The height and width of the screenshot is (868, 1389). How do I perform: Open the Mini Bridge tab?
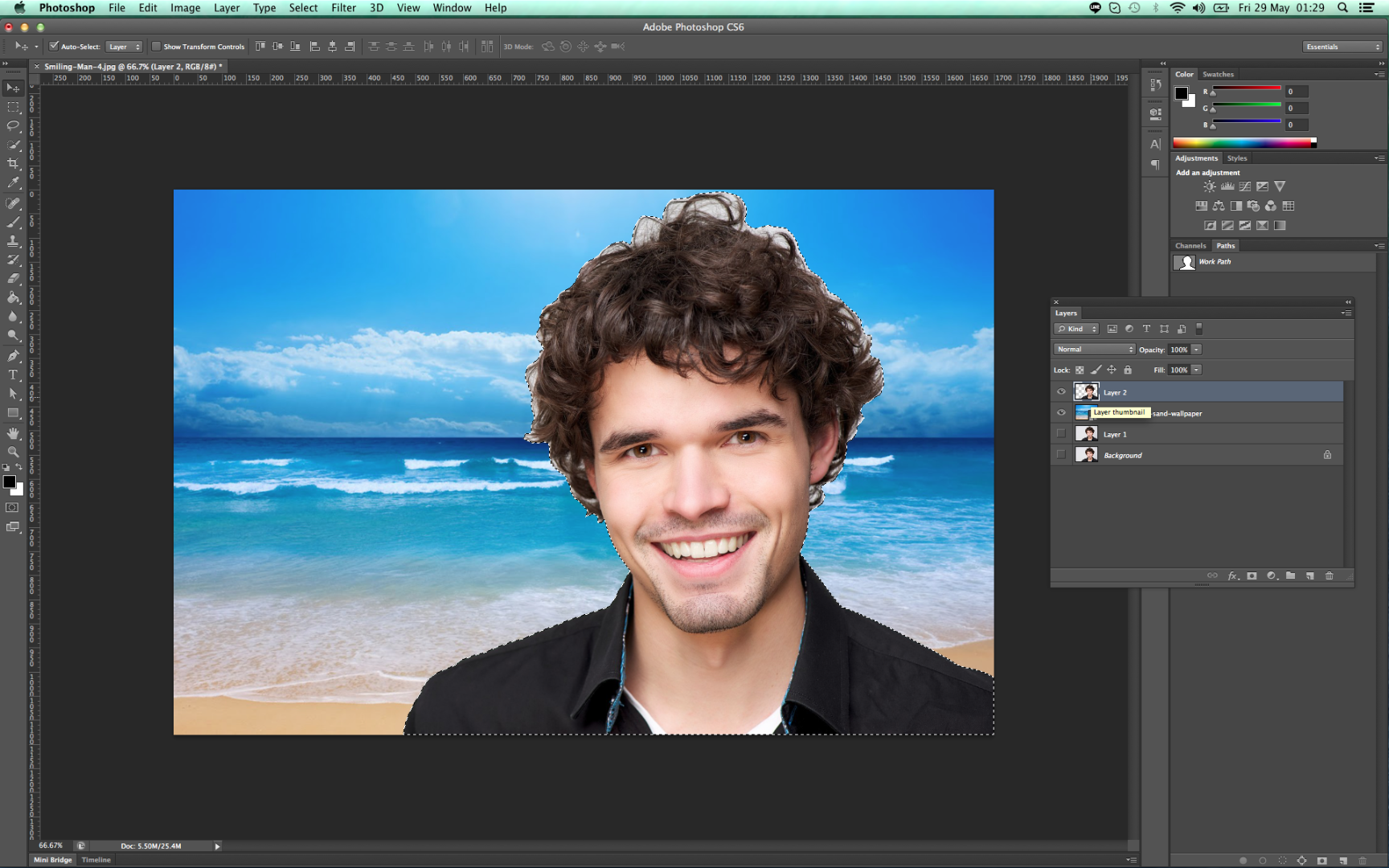(53, 860)
